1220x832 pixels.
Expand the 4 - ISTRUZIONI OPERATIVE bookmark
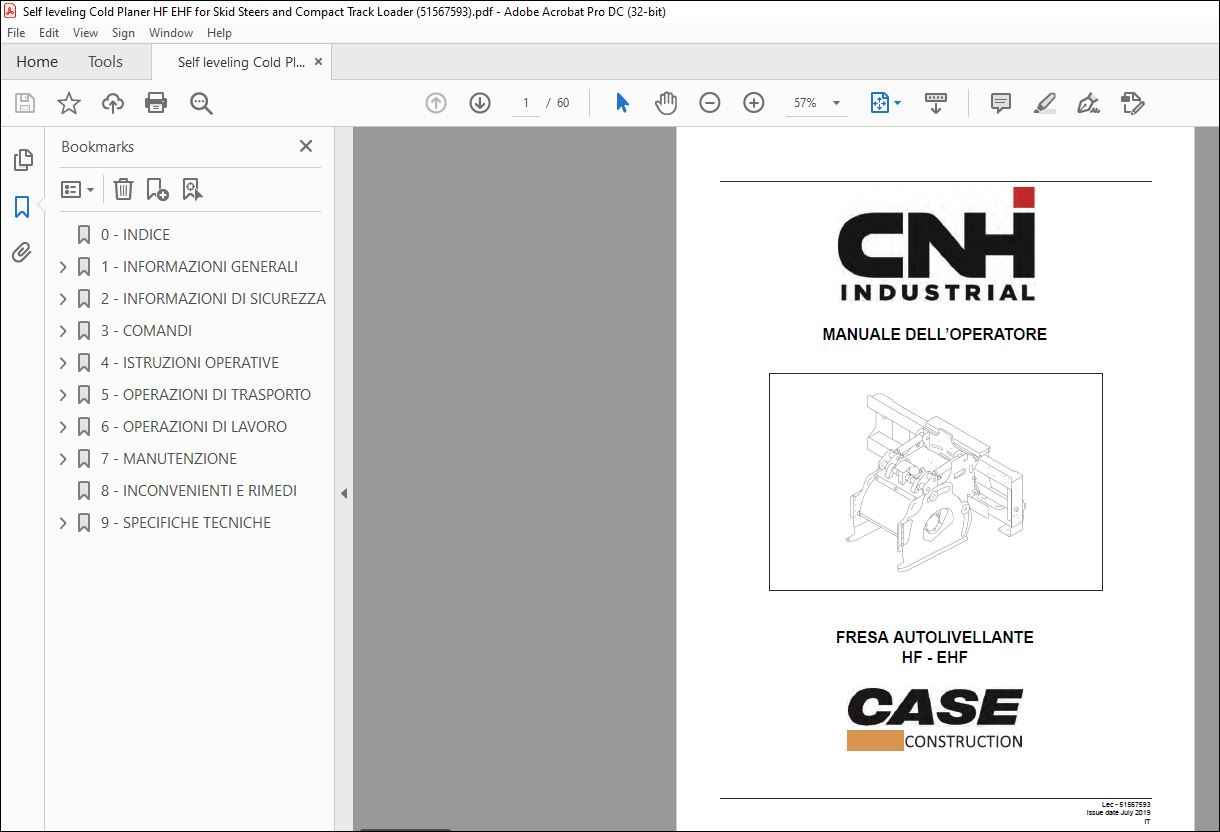(63, 363)
